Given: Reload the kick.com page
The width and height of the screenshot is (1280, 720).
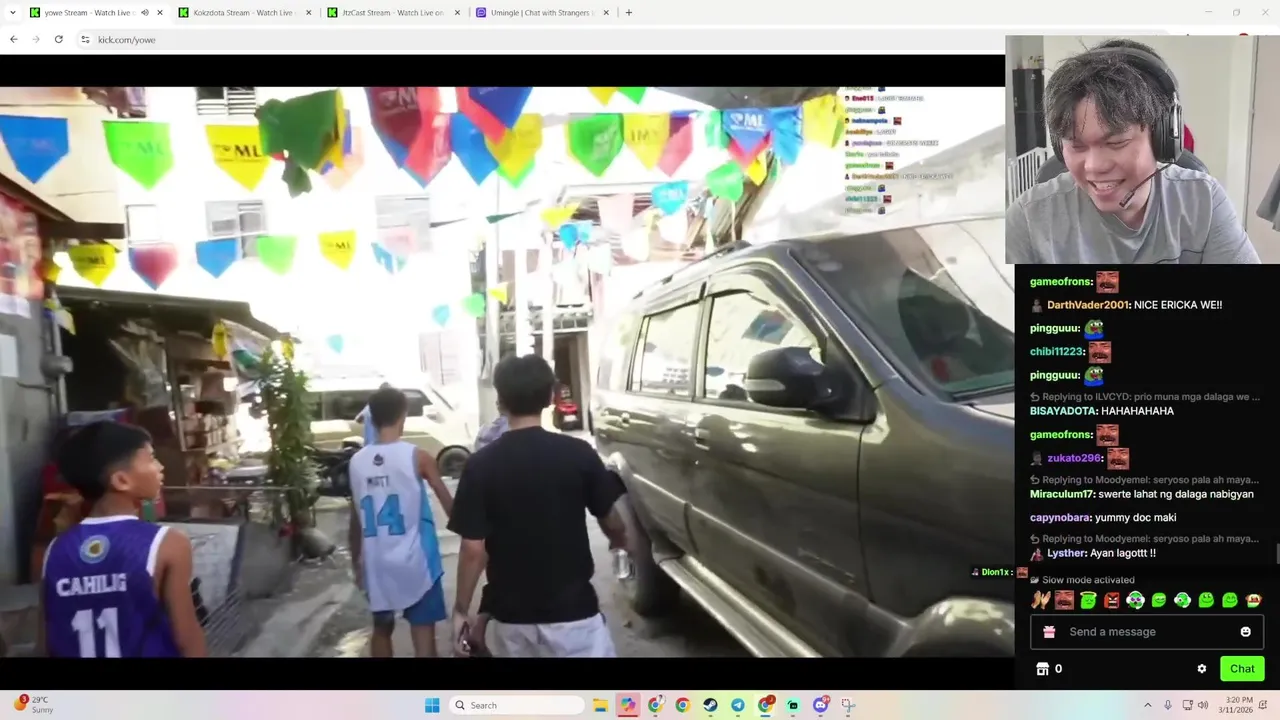Looking at the screenshot, I should coord(59,39).
